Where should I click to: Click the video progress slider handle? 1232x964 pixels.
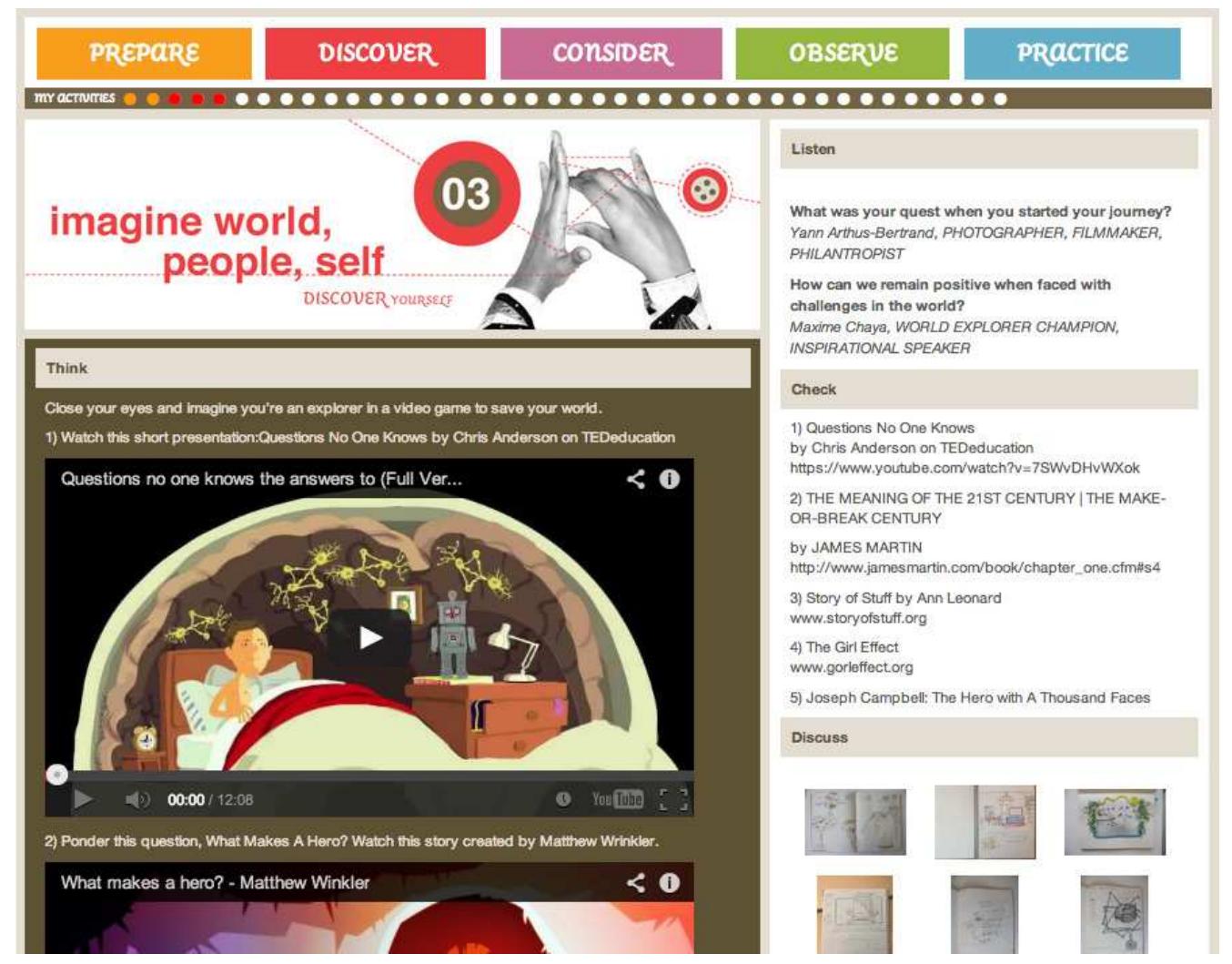pos(57,775)
